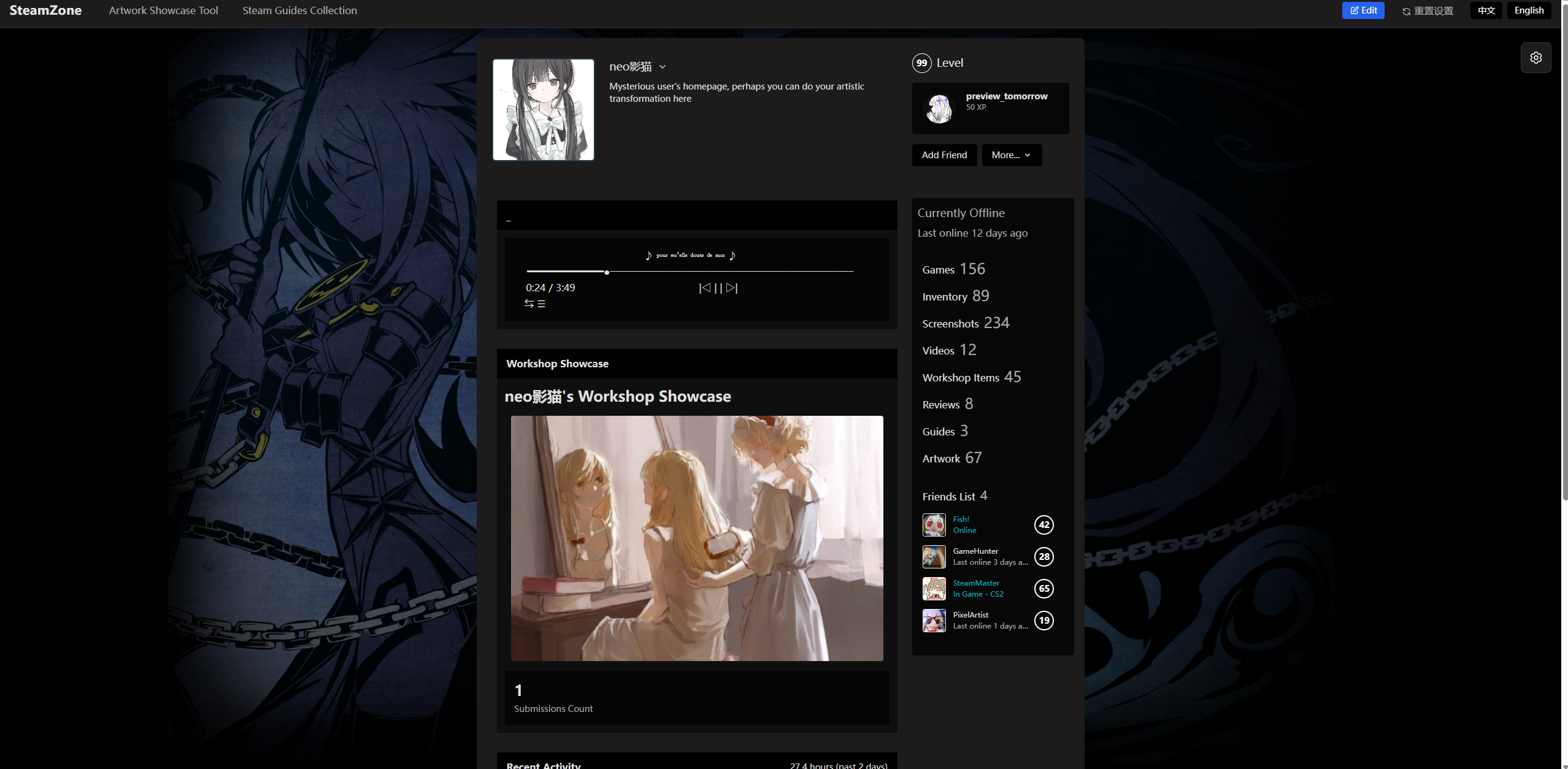Open PixelArtist friend name
The height and width of the screenshot is (769, 1568).
tap(970, 615)
